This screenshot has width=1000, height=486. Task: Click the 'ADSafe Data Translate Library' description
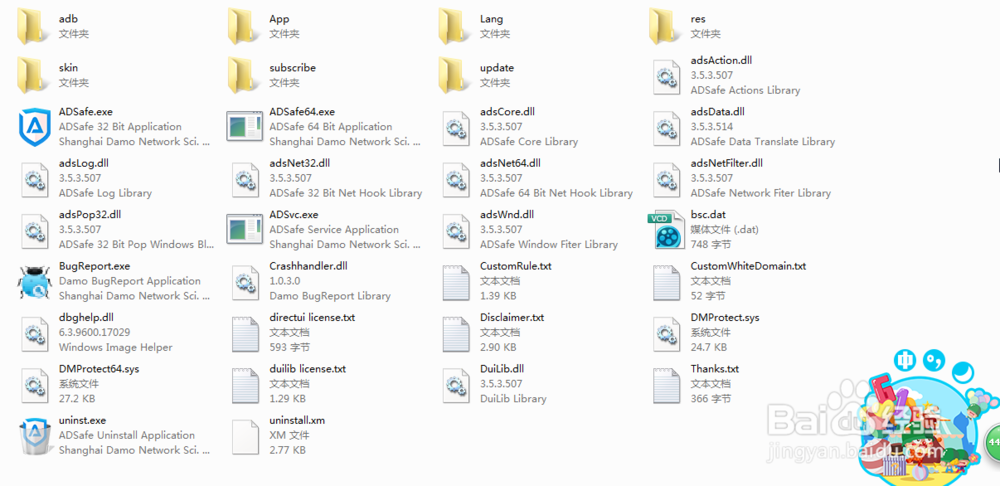762,142
